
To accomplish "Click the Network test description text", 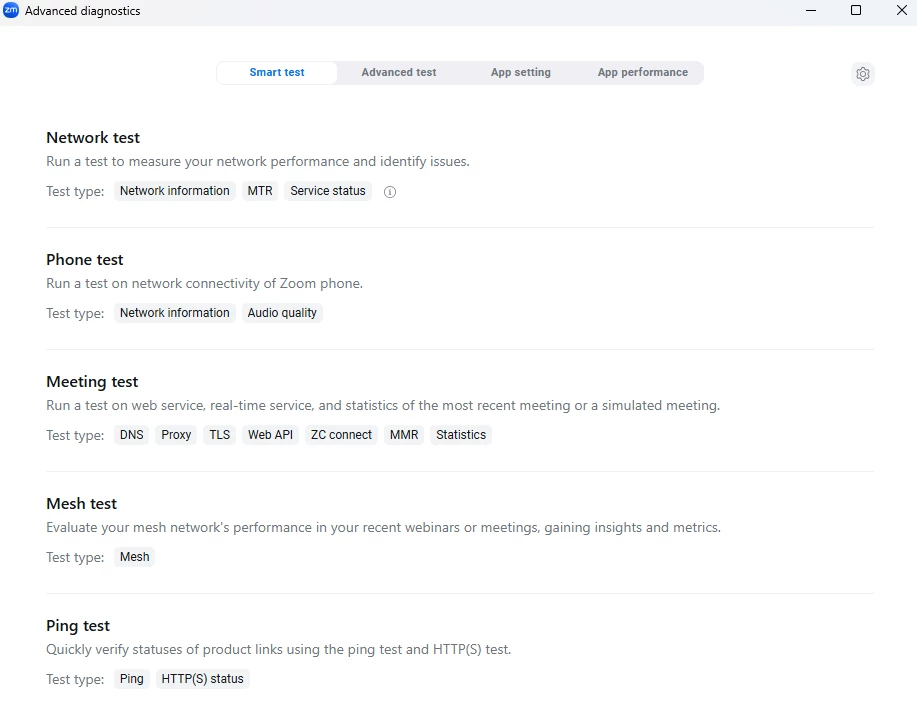I will [258, 161].
